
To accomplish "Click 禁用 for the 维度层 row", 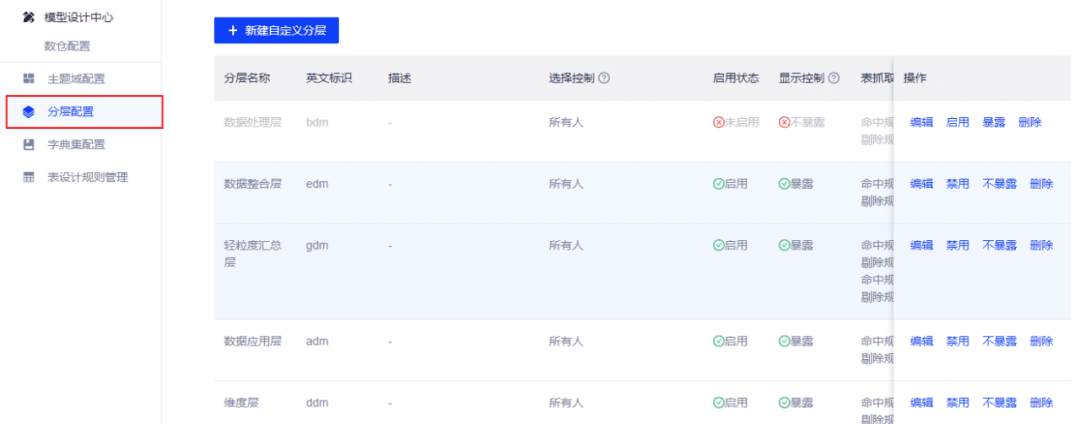I will point(957,402).
